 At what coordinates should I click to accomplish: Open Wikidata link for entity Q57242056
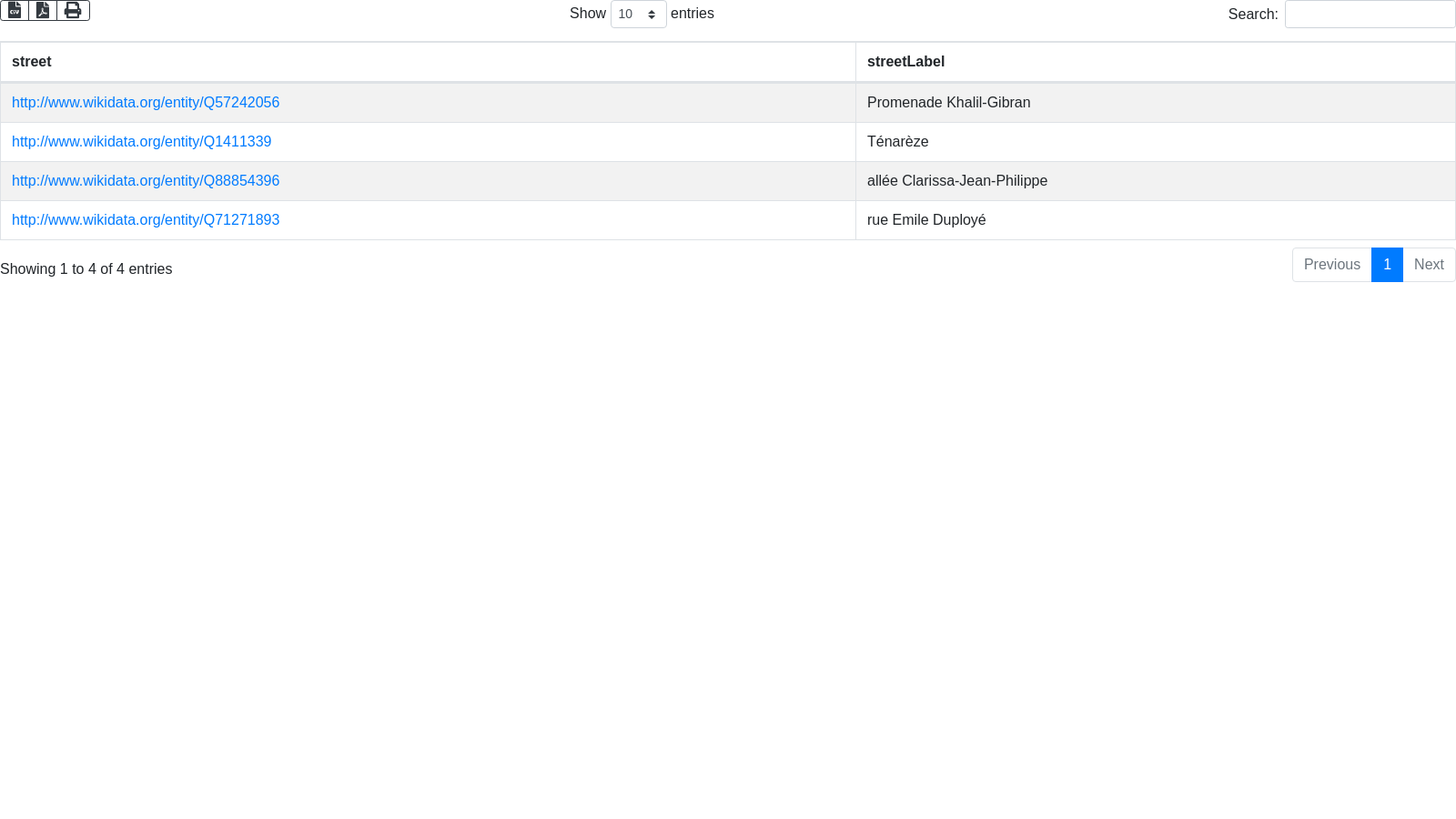[x=146, y=103]
